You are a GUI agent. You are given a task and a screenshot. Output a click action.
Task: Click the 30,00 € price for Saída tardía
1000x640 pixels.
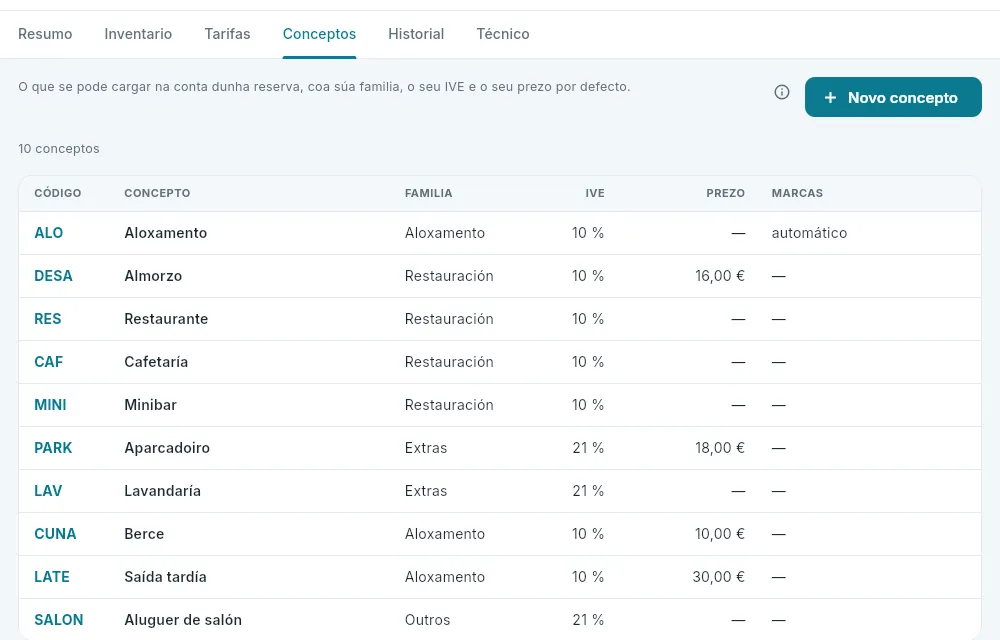(719, 577)
